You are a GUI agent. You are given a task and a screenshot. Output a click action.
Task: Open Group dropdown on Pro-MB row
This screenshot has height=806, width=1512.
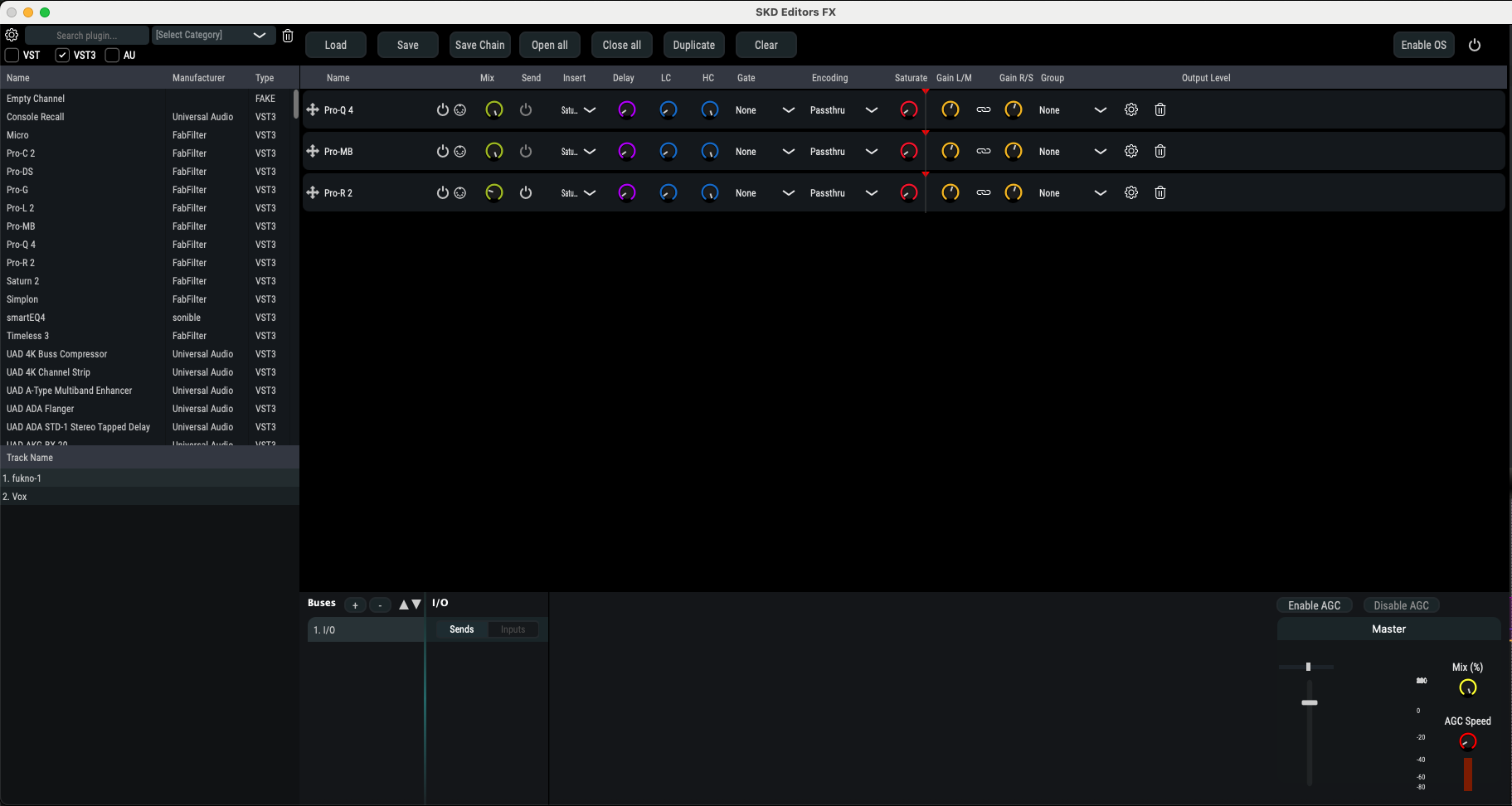1073,151
